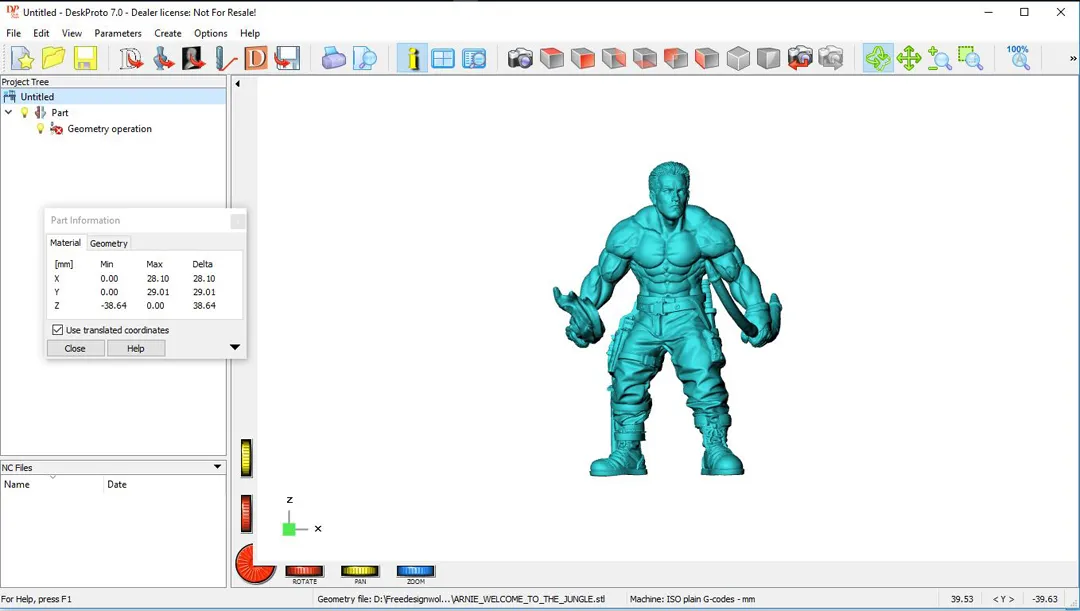Screen dimensions: 1080x611
Task: Click the Help button in Part Information
Action: (136, 349)
